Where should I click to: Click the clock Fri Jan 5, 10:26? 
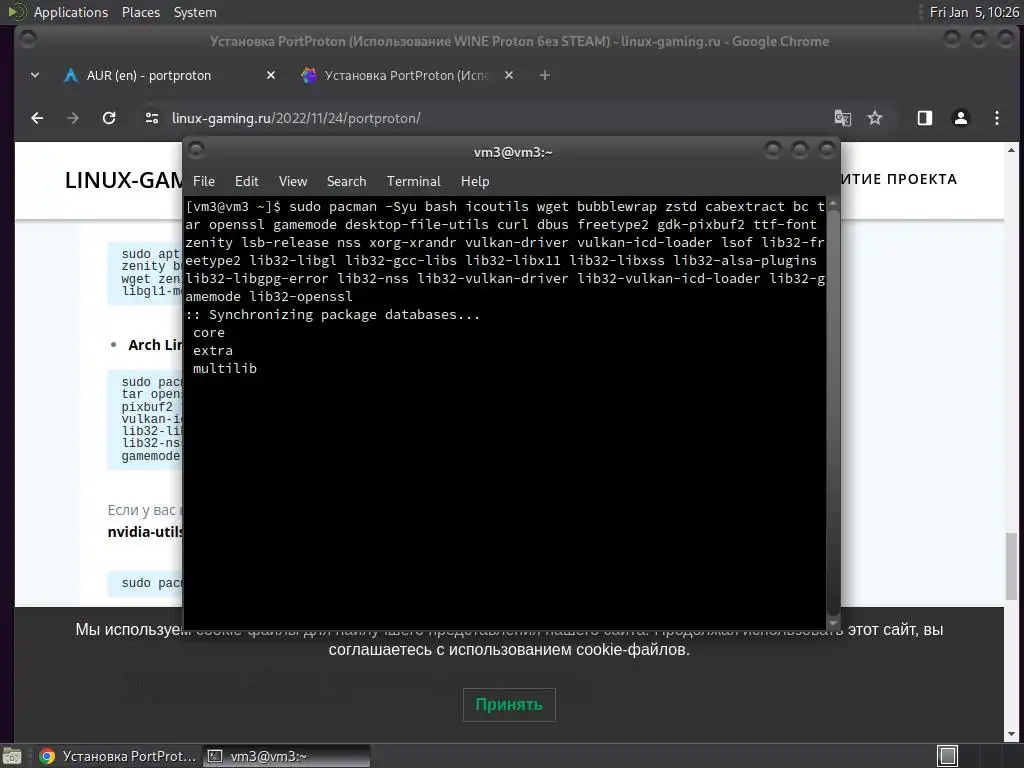point(974,12)
